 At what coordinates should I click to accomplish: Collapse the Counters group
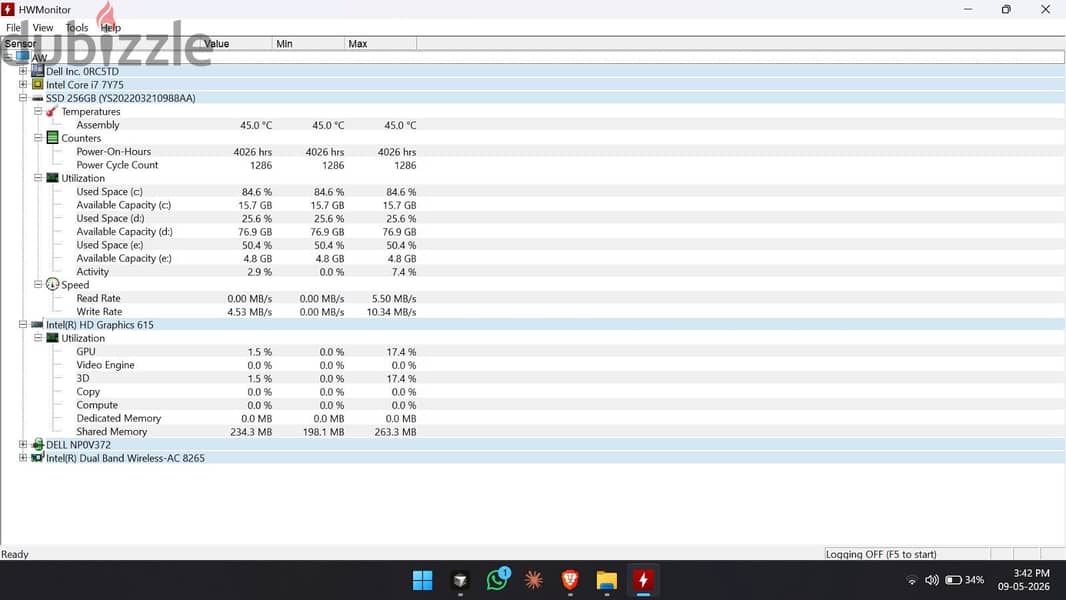(38, 137)
